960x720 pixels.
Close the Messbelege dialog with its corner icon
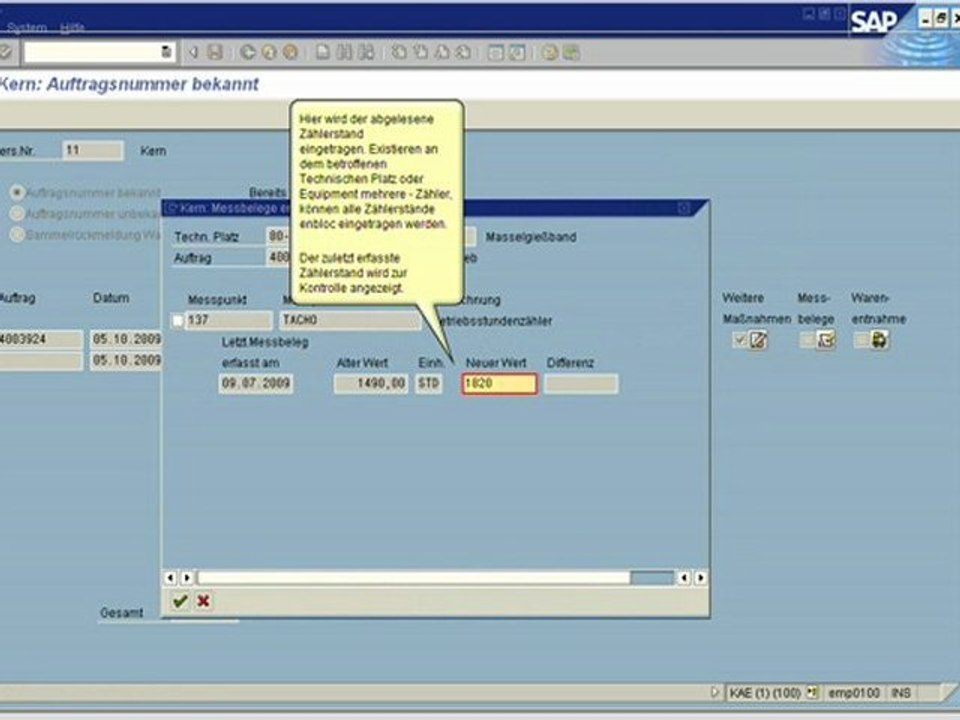click(x=684, y=209)
